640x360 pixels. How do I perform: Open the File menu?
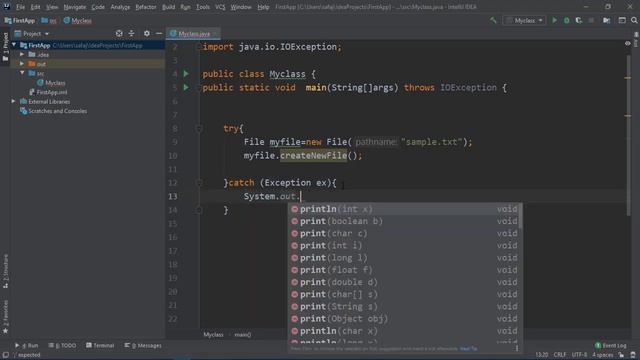pos(20,7)
